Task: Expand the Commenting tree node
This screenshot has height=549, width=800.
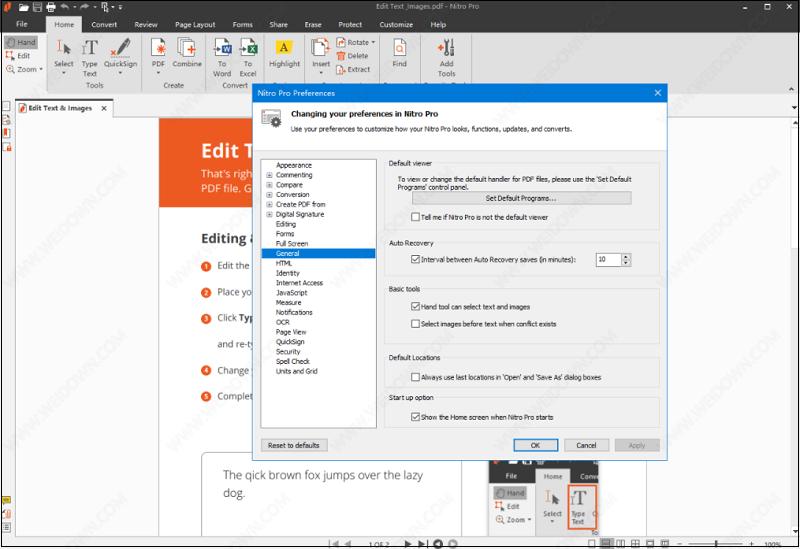Action: tap(270, 175)
